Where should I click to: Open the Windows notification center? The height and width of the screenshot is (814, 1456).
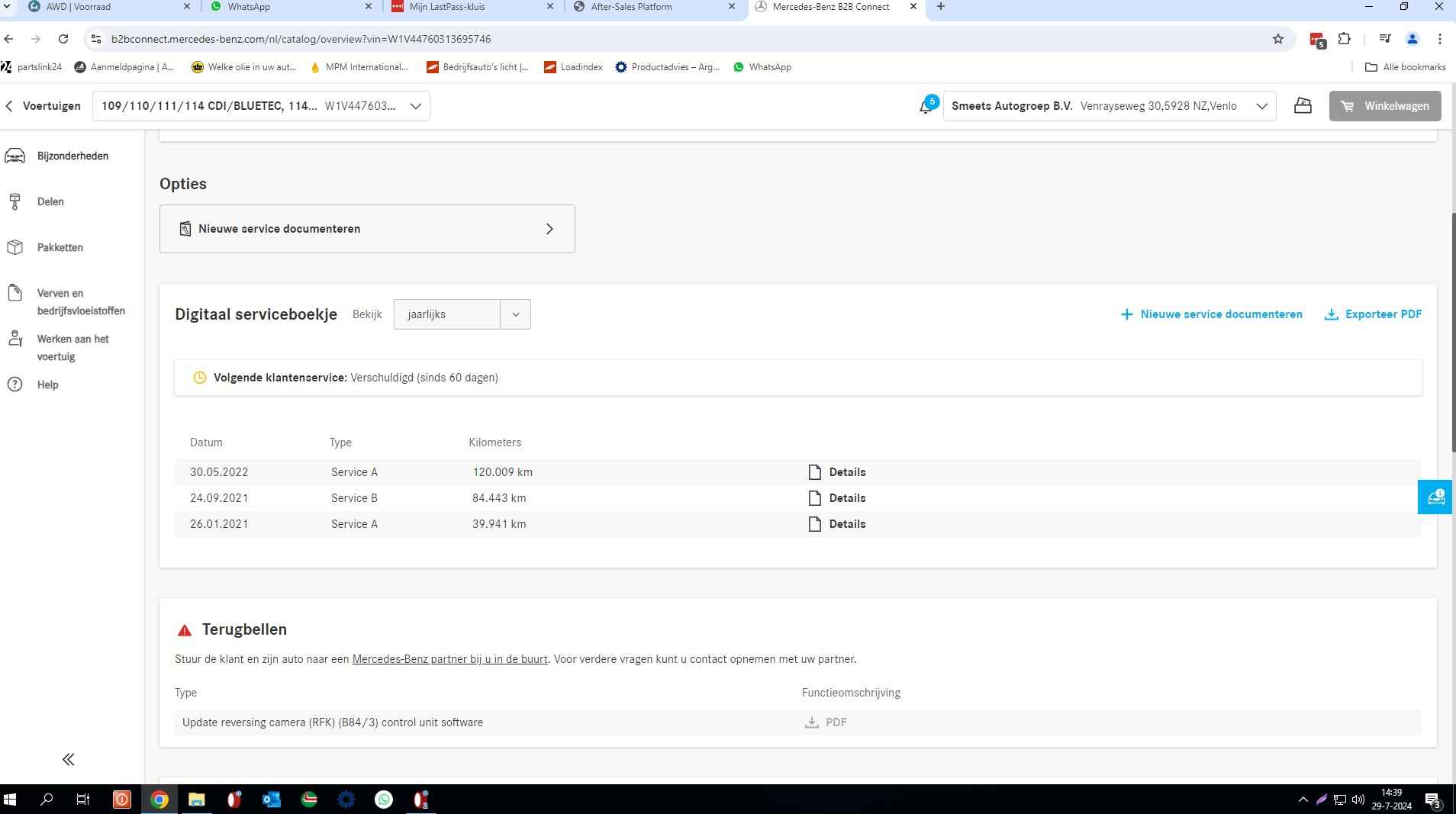1433,800
